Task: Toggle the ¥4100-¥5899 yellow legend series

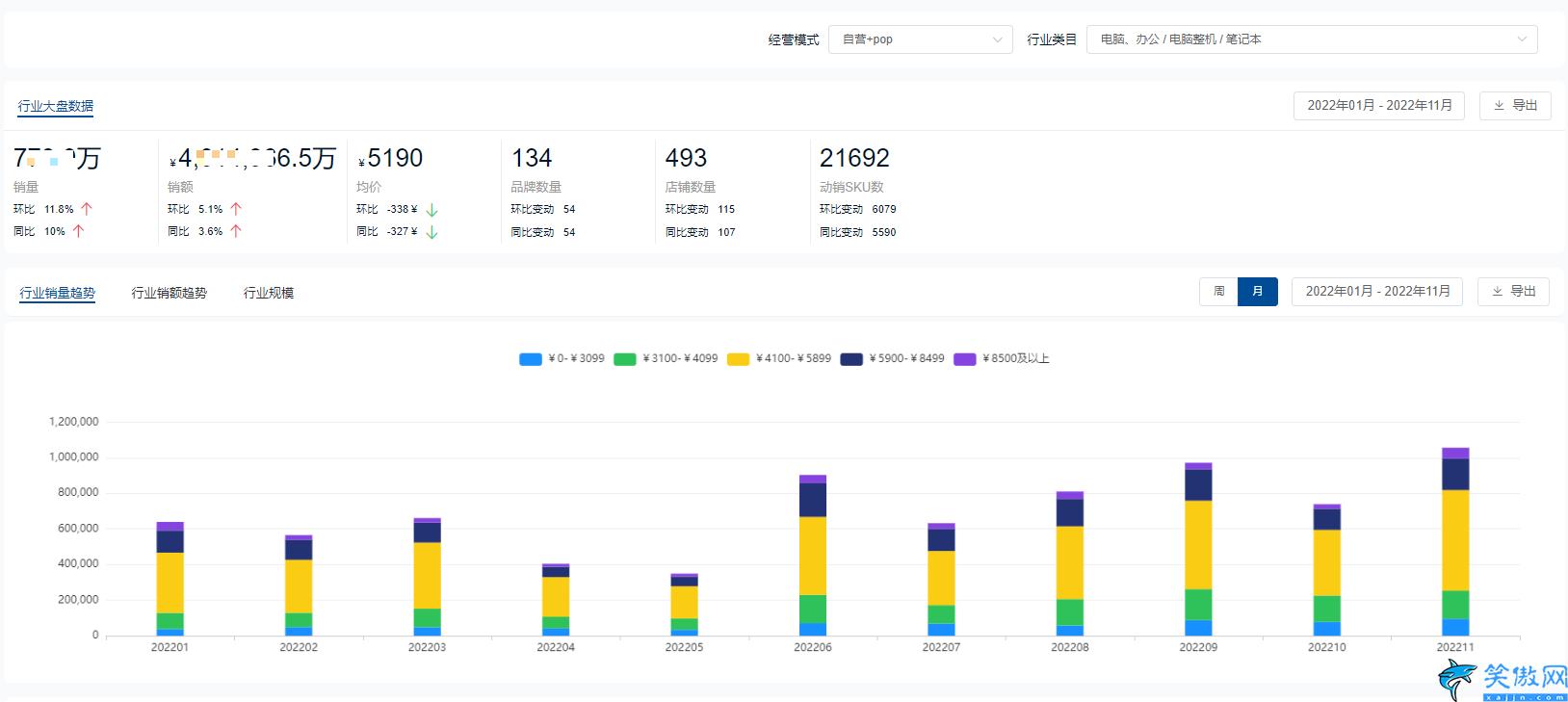Action: tap(778, 359)
